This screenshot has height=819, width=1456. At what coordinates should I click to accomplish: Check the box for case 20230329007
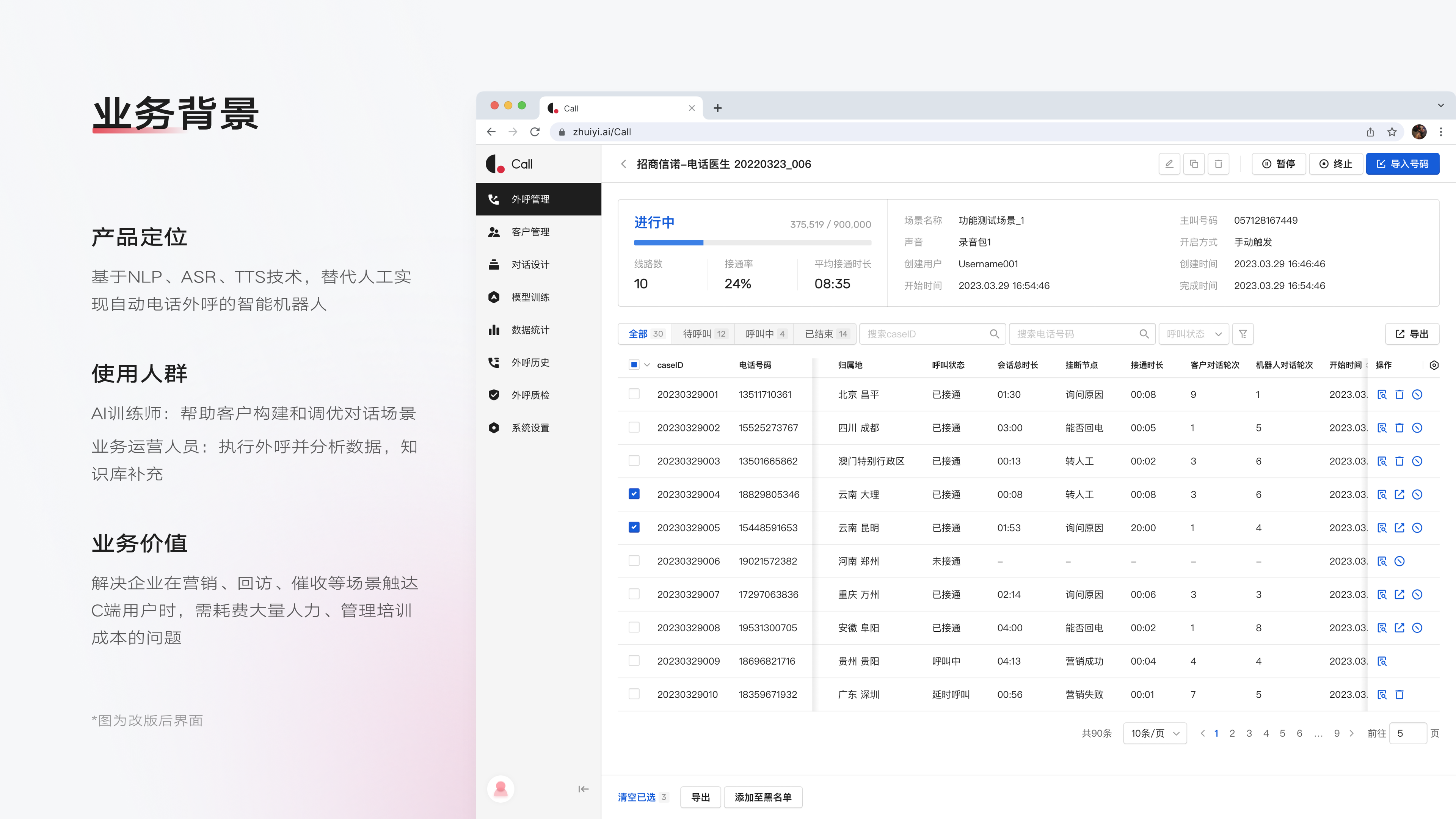634,594
